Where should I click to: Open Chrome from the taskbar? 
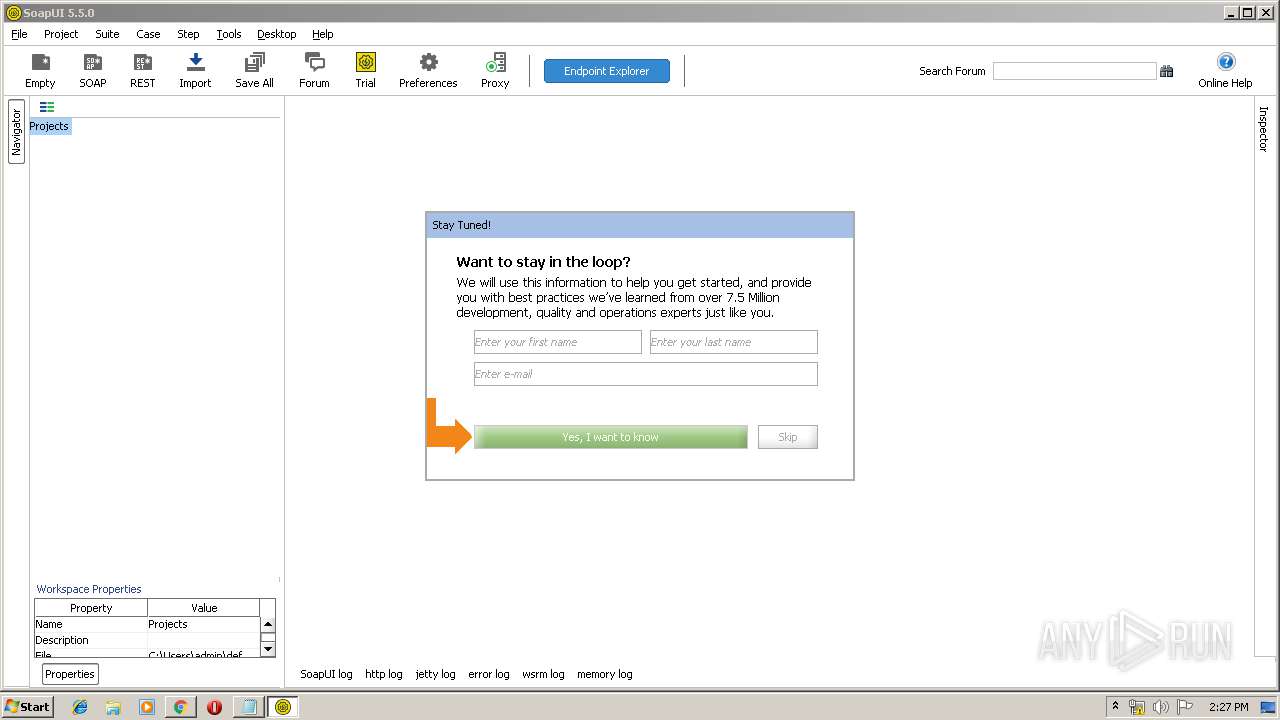(180, 707)
